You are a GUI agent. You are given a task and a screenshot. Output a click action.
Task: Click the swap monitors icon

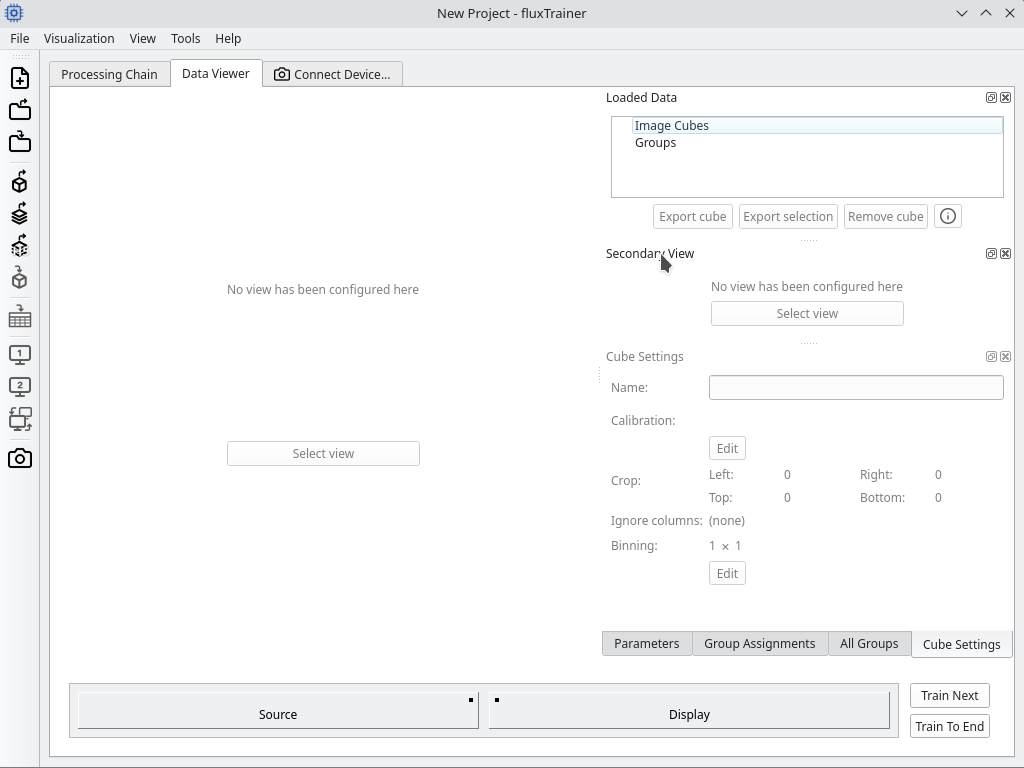20,419
